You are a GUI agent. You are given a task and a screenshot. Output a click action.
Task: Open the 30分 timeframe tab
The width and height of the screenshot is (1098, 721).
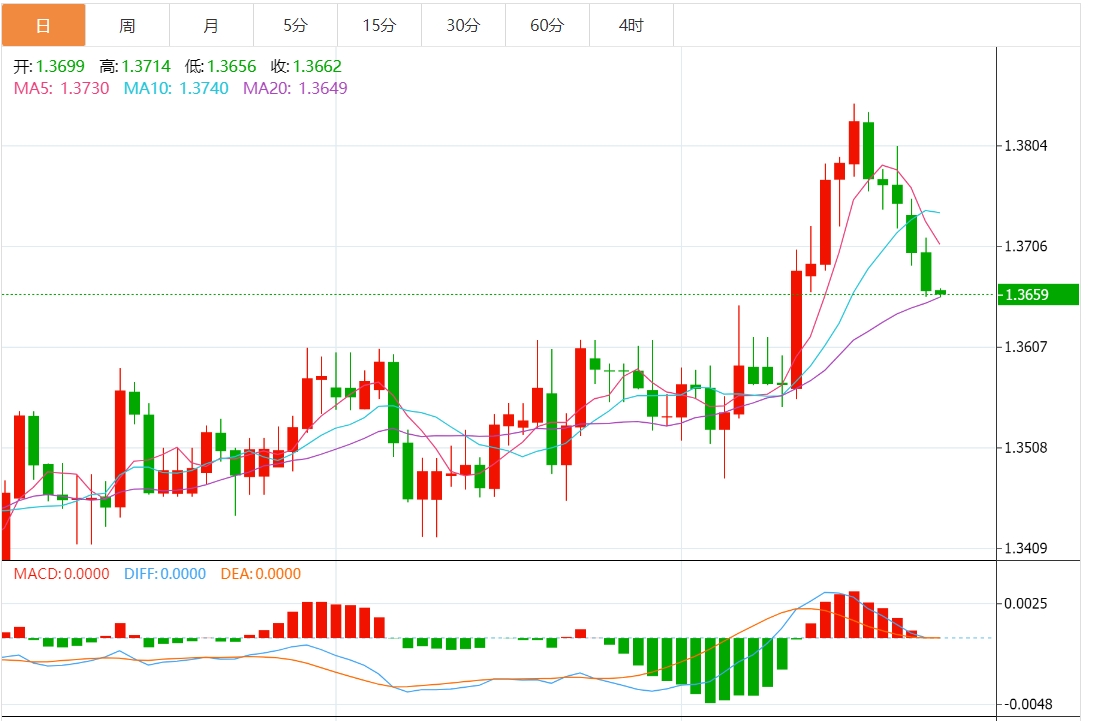(463, 25)
